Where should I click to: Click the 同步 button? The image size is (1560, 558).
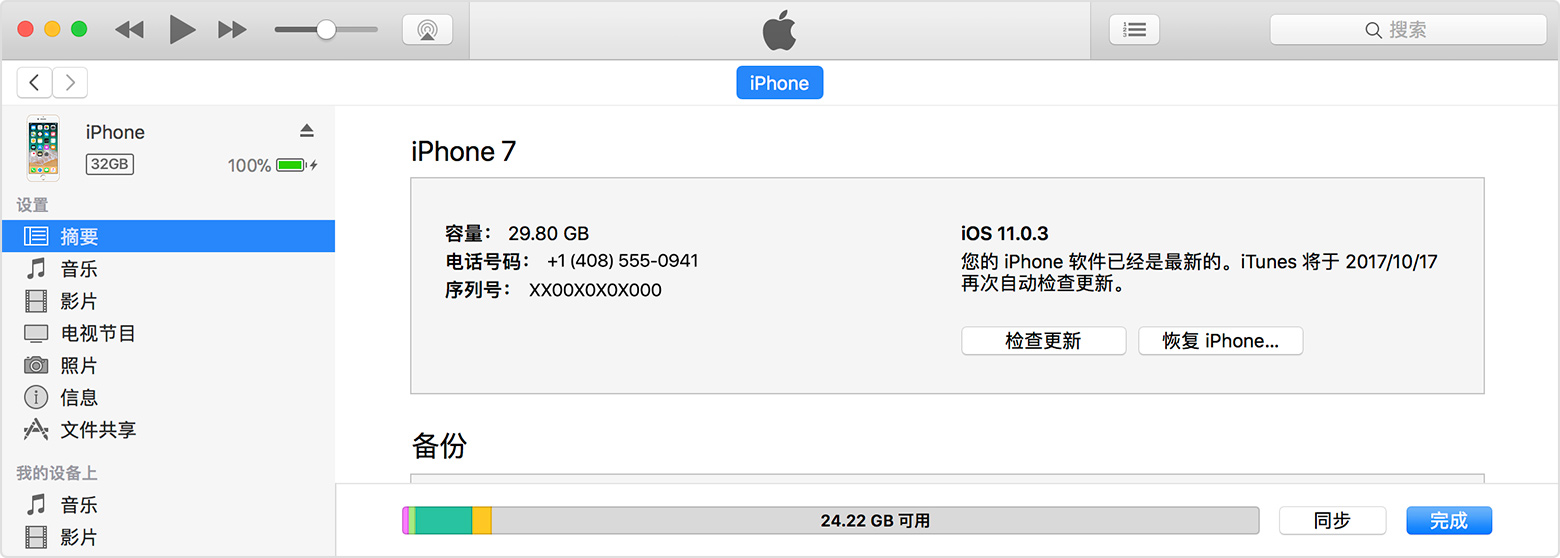click(1332, 520)
